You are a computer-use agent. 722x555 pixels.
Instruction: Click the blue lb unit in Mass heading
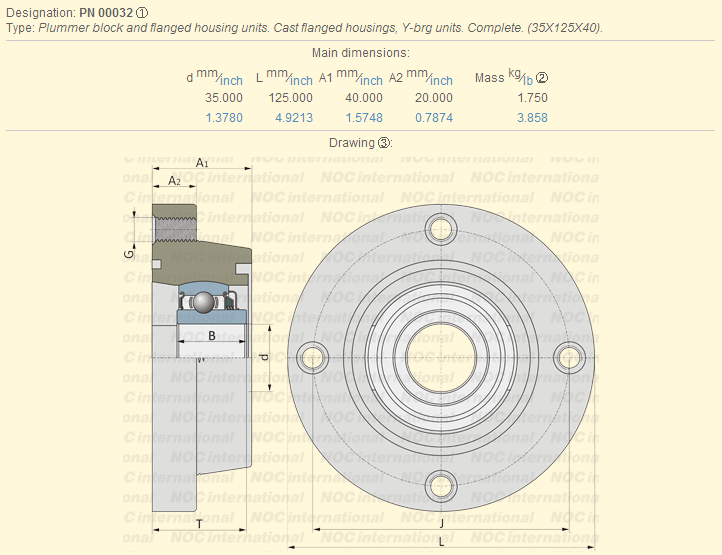click(528, 81)
